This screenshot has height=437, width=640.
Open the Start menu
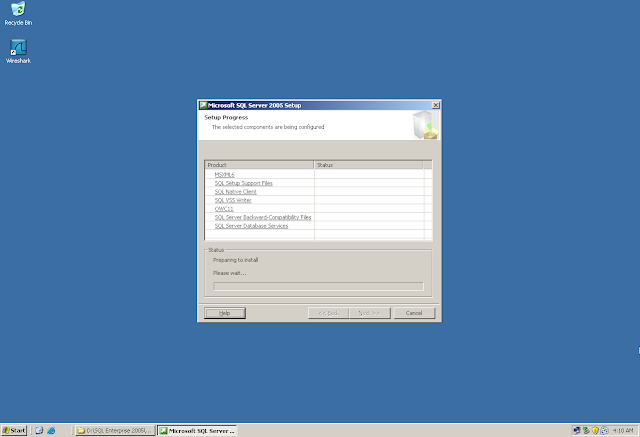point(14,430)
